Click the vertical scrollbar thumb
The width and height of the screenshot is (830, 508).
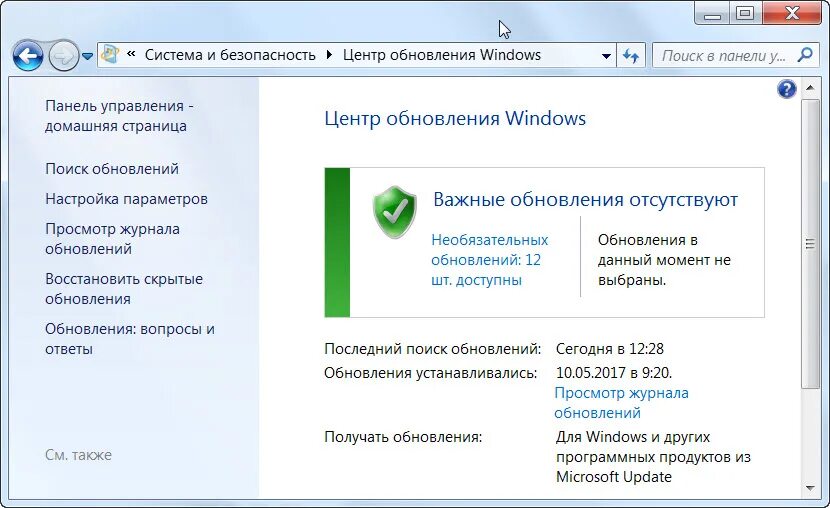[x=809, y=243]
